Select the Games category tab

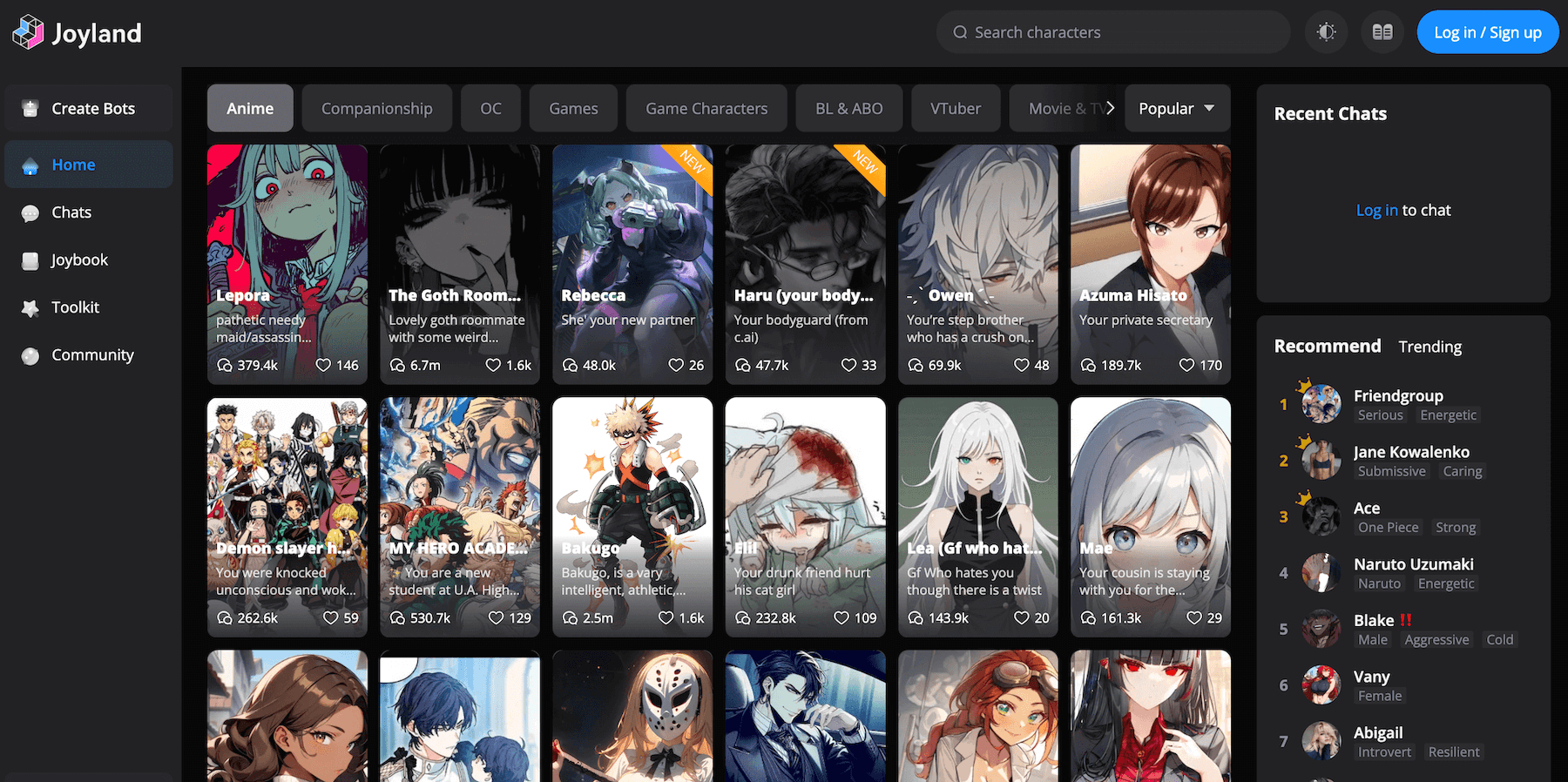coord(573,108)
